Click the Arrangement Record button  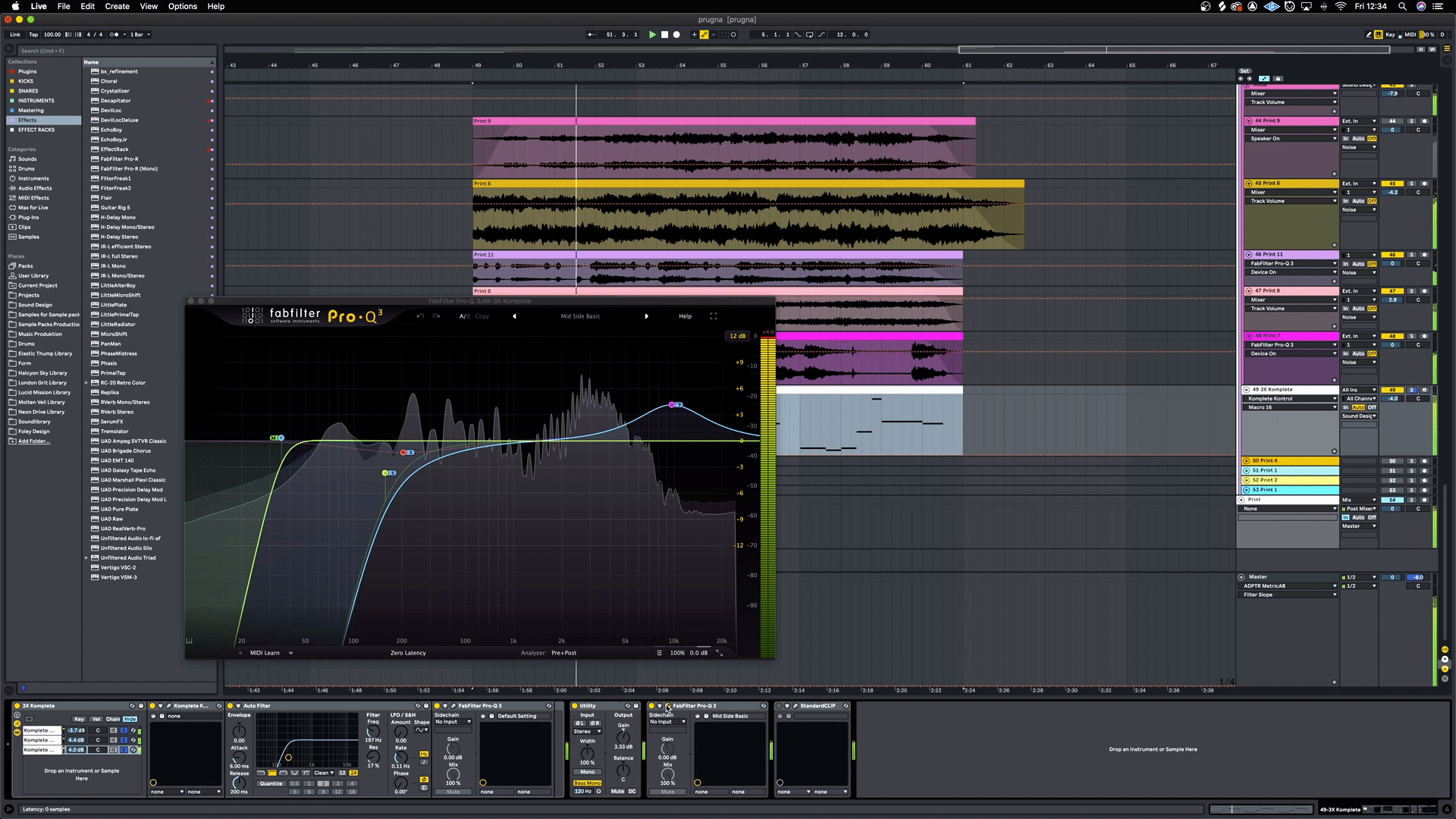[x=676, y=35]
